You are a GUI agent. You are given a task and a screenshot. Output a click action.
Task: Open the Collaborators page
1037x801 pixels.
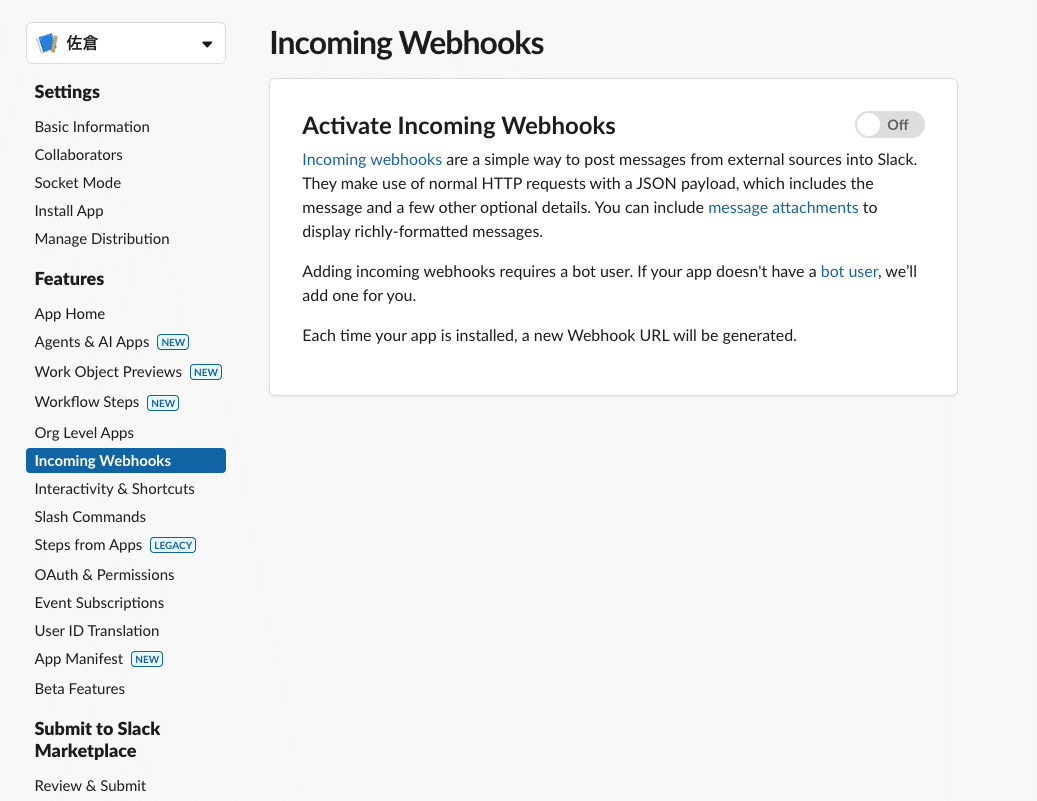[x=78, y=155]
